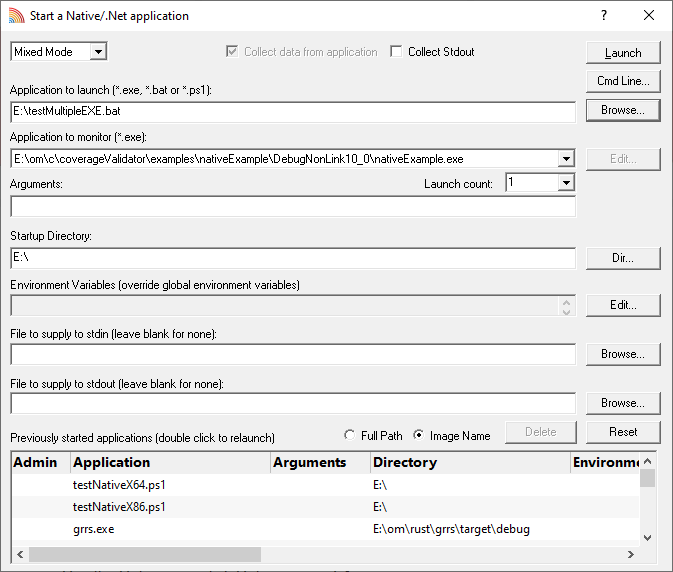Click the help question mark icon
673x572 pixels.
click(604, 15)
